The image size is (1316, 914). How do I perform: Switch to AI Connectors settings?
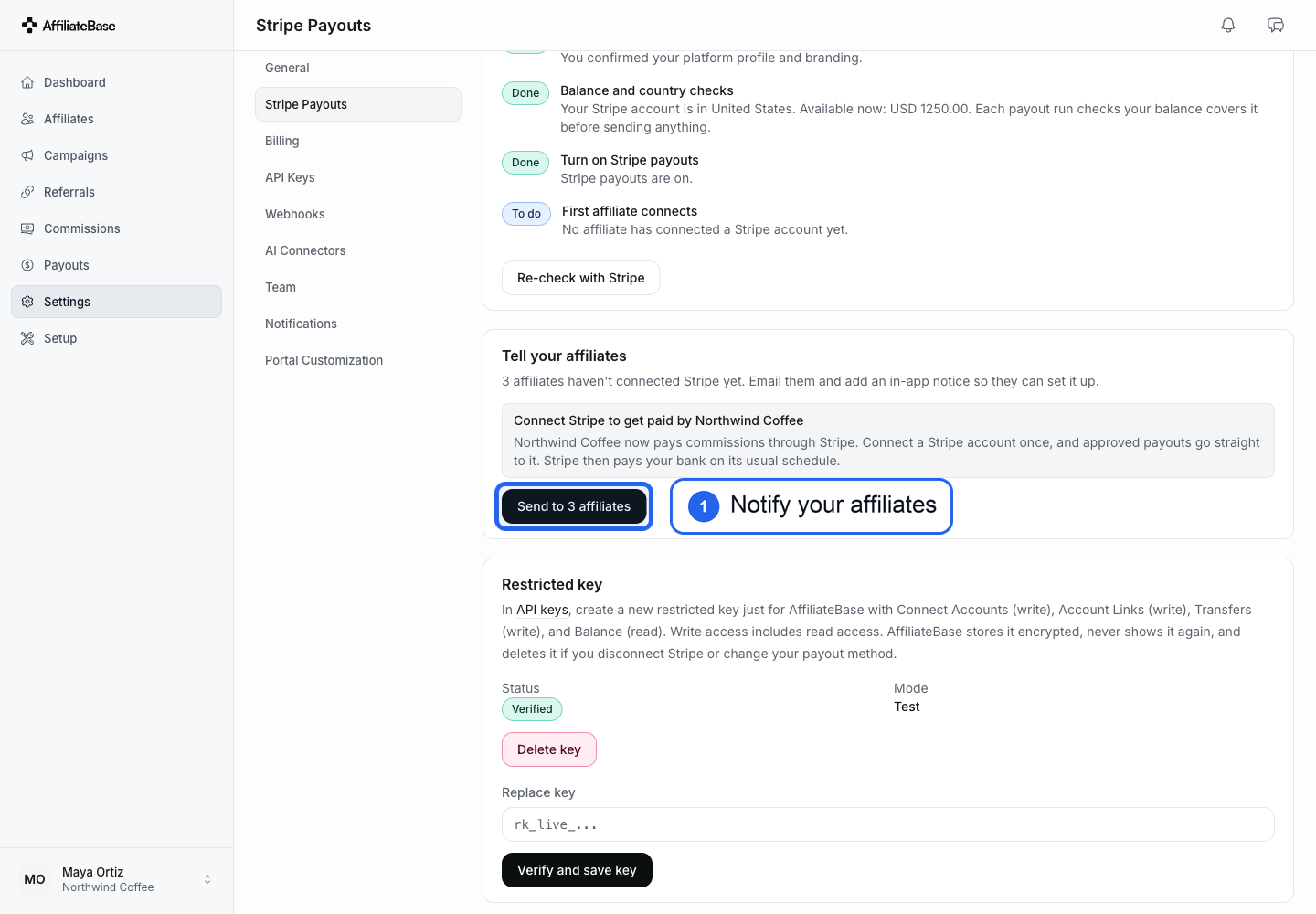coord(358,250)
